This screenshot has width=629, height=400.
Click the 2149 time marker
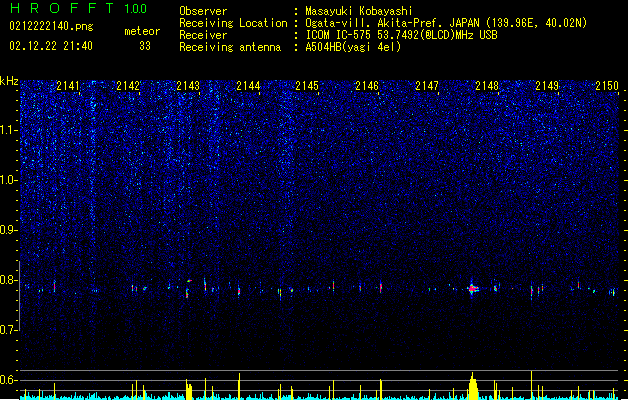coord(547,86)
